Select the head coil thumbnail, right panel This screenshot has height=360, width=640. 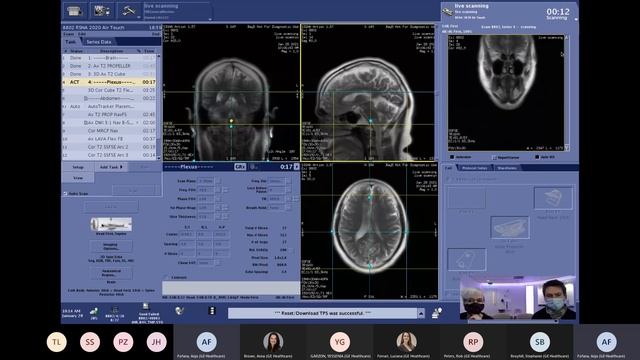pos(553,198)
